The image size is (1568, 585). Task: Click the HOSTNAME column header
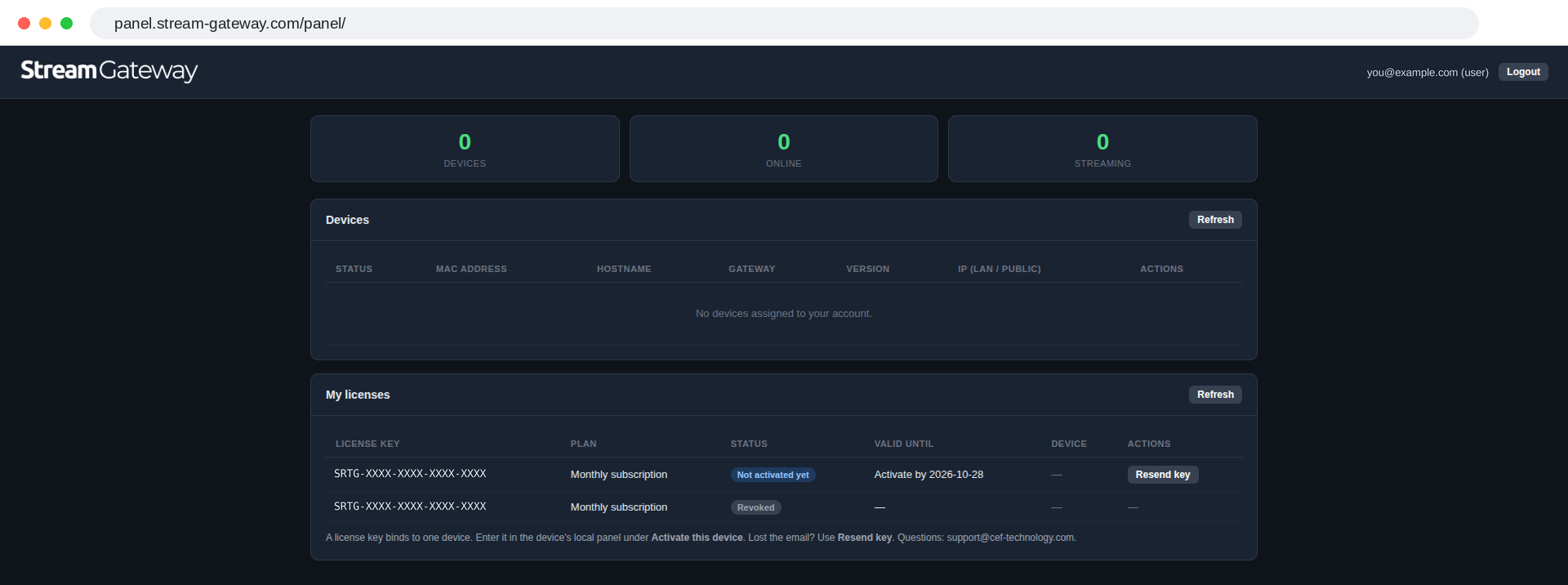pyautogui.click(x=624, y=269)
